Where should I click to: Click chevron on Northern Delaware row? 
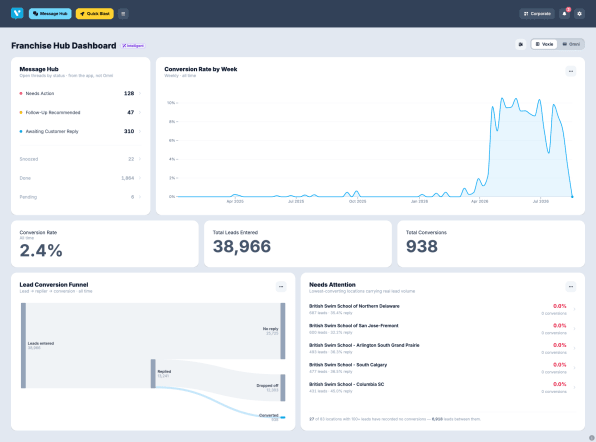tap(574, 309)
